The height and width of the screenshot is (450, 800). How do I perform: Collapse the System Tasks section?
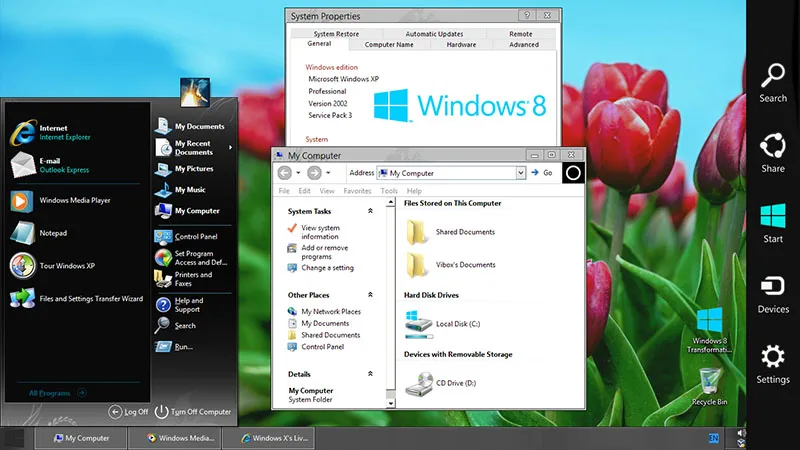point(370,211)
